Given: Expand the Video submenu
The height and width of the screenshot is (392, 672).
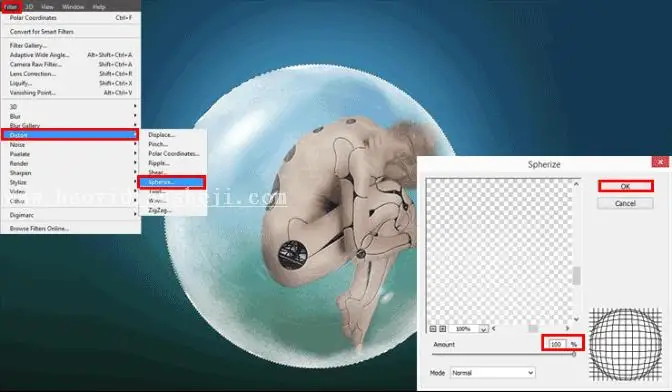Looking at the screenshot, I should (71, 192).
